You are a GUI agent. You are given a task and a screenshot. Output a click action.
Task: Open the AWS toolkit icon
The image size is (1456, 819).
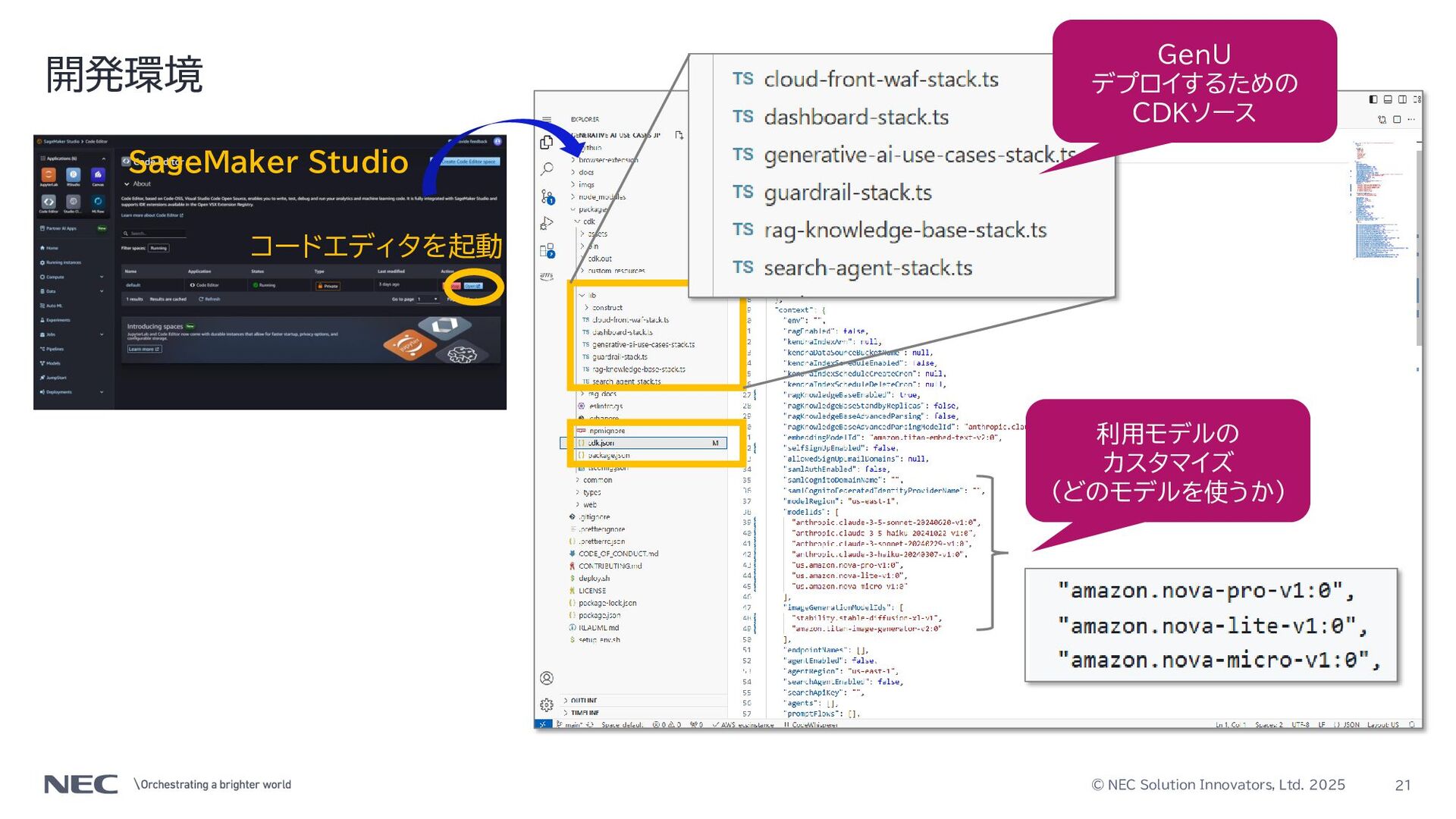pyautogui.click(x=547, y=276)
